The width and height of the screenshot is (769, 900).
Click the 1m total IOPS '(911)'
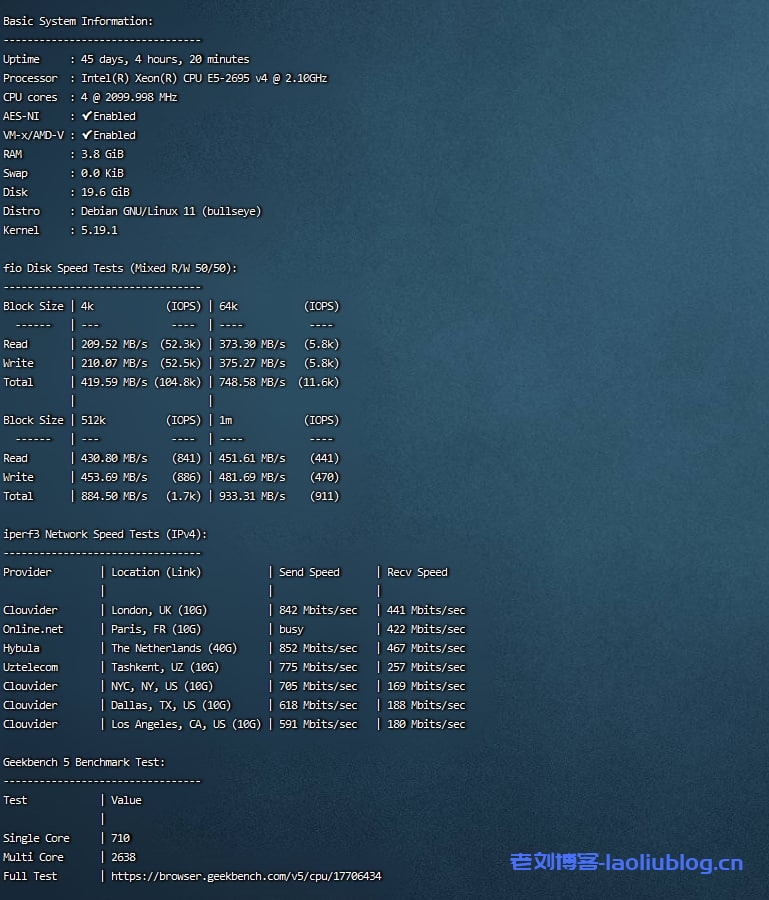[x=325, y=496]
